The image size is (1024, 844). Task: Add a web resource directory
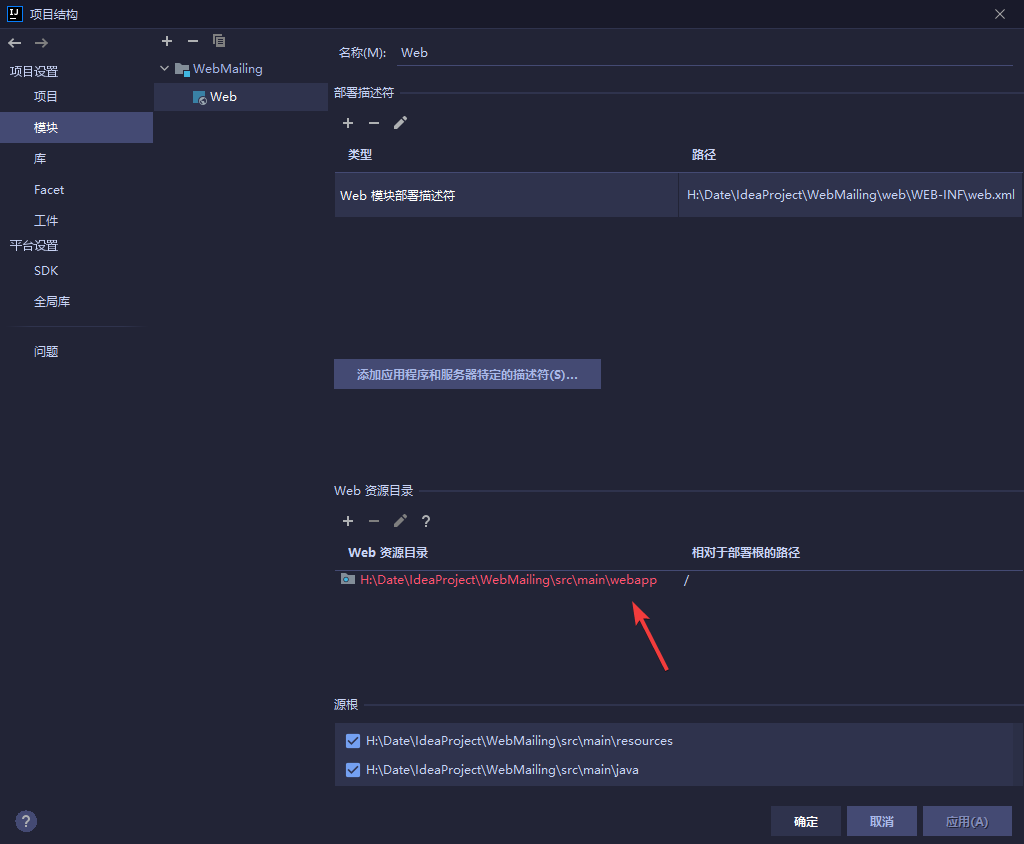coord(348,521)
